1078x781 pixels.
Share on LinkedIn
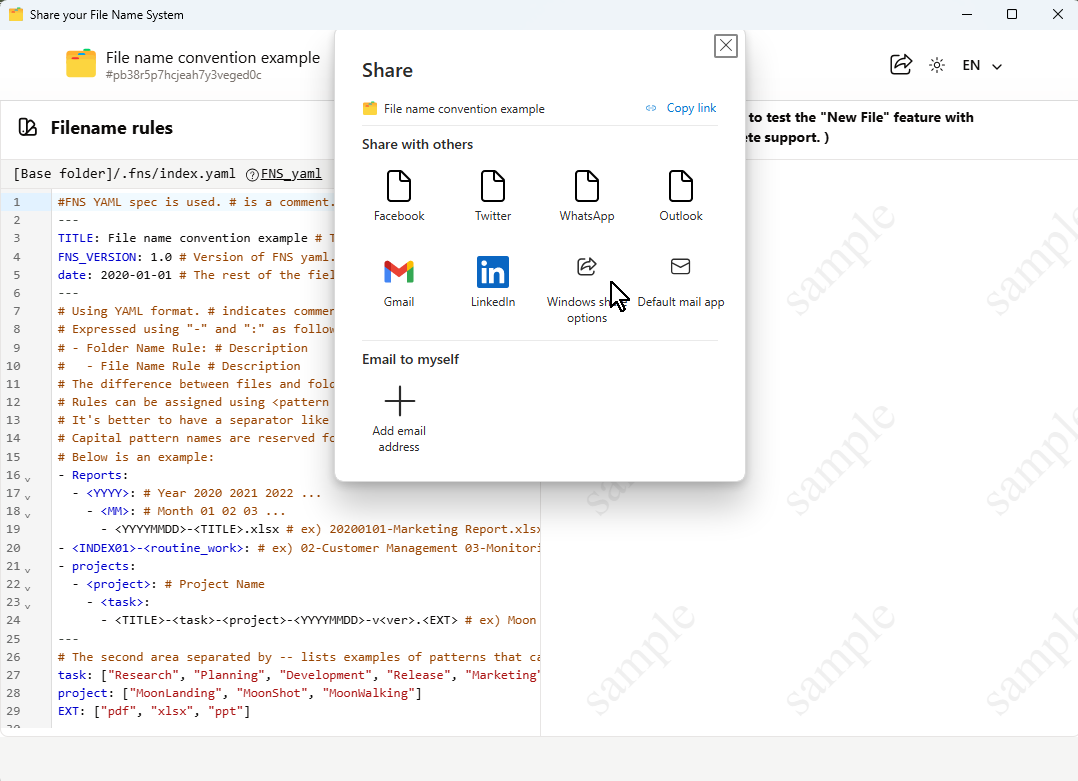point(493,272)
